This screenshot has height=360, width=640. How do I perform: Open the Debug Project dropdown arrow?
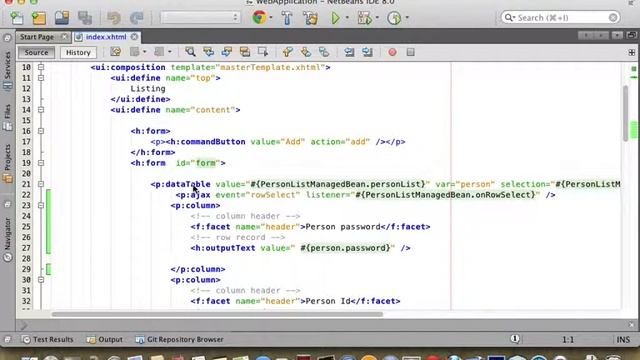377,18
